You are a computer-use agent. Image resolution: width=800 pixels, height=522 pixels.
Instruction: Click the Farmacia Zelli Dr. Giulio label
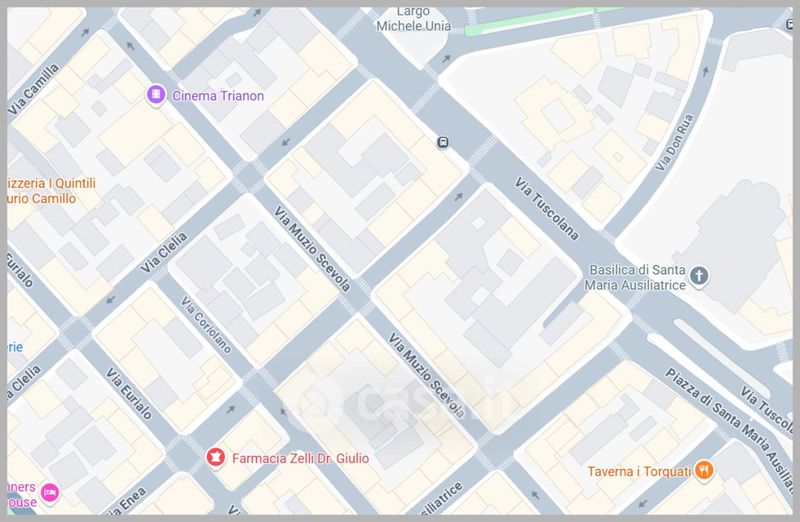click(x=301, y=458)
